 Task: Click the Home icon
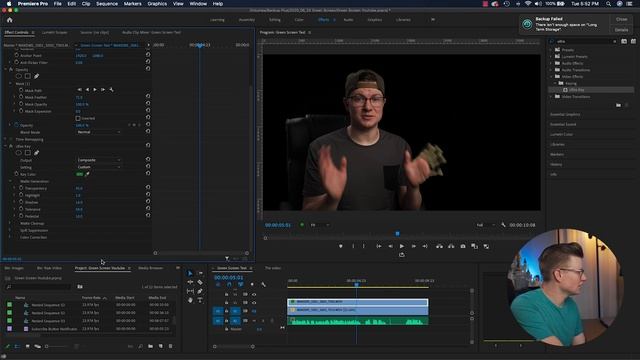tap(10, 20)
